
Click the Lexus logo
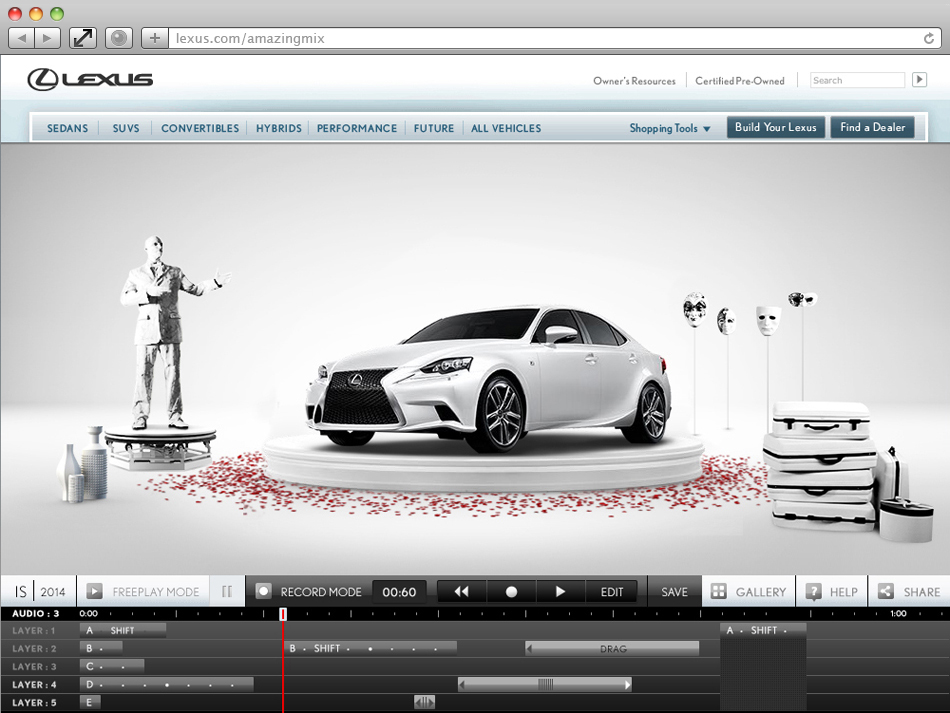pyautogui.click(x=90, y=80)
